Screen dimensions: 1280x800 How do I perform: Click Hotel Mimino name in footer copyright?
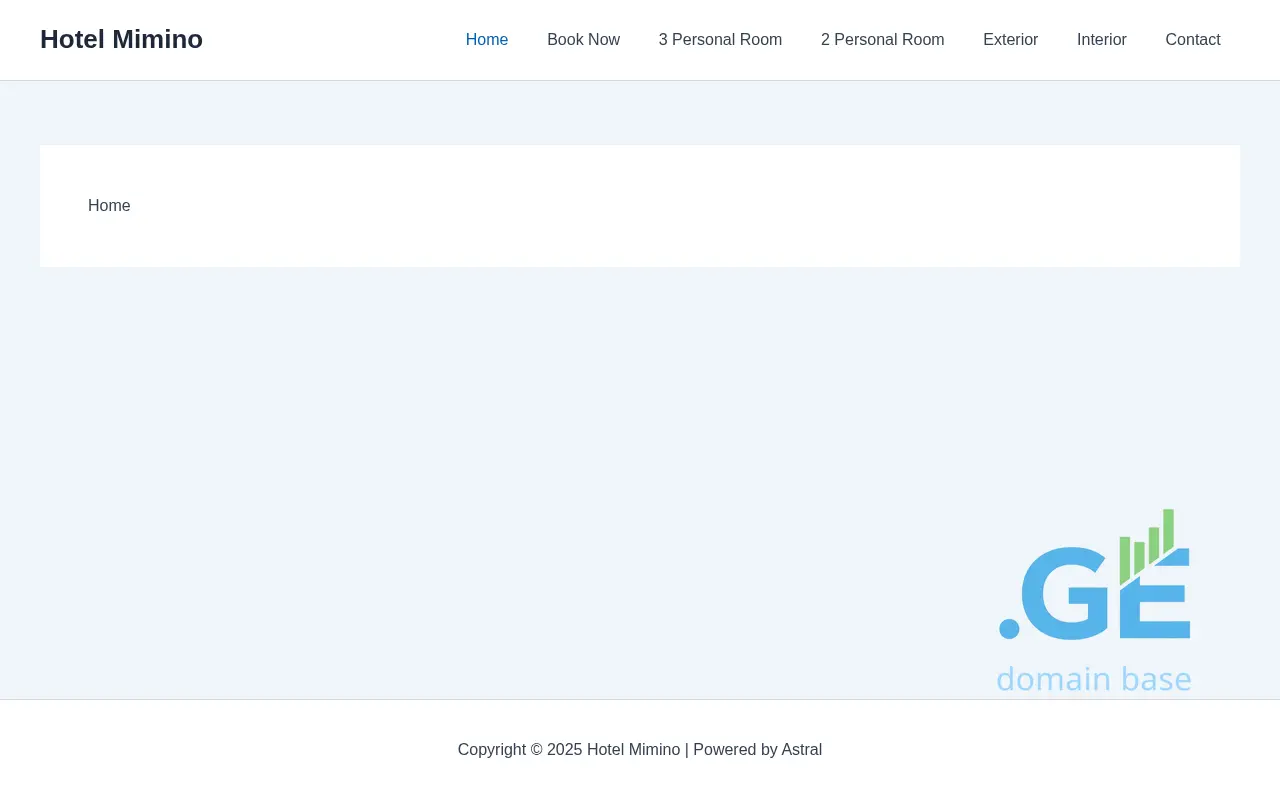coord(633,750)
